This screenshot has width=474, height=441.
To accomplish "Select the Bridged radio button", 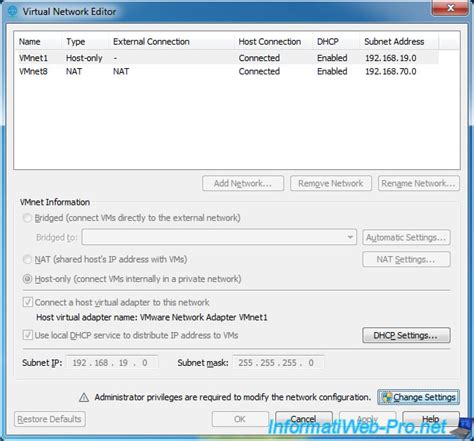I will 27,218.
